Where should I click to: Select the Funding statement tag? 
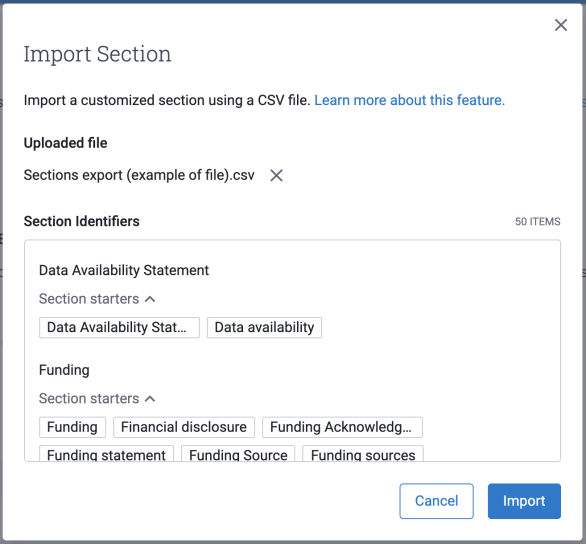pyautogui.click(x=106, y=454)
